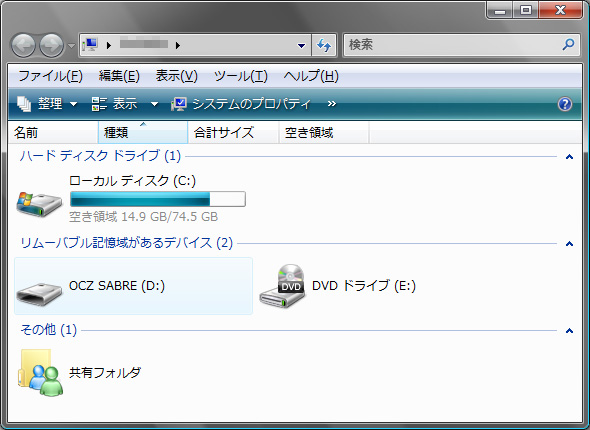This screenshot has width=590, height=430.
Task: Click システムのプロパティ toolbar button
Action: coord(241,104)
